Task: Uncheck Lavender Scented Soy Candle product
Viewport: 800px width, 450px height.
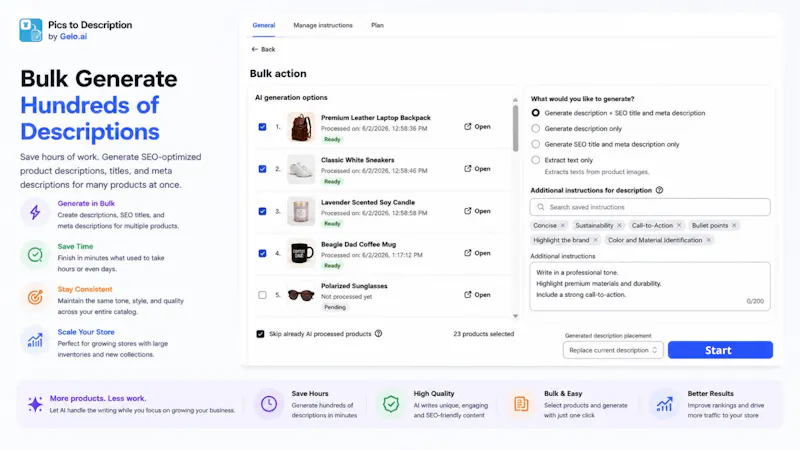Action: coord(262,211)
